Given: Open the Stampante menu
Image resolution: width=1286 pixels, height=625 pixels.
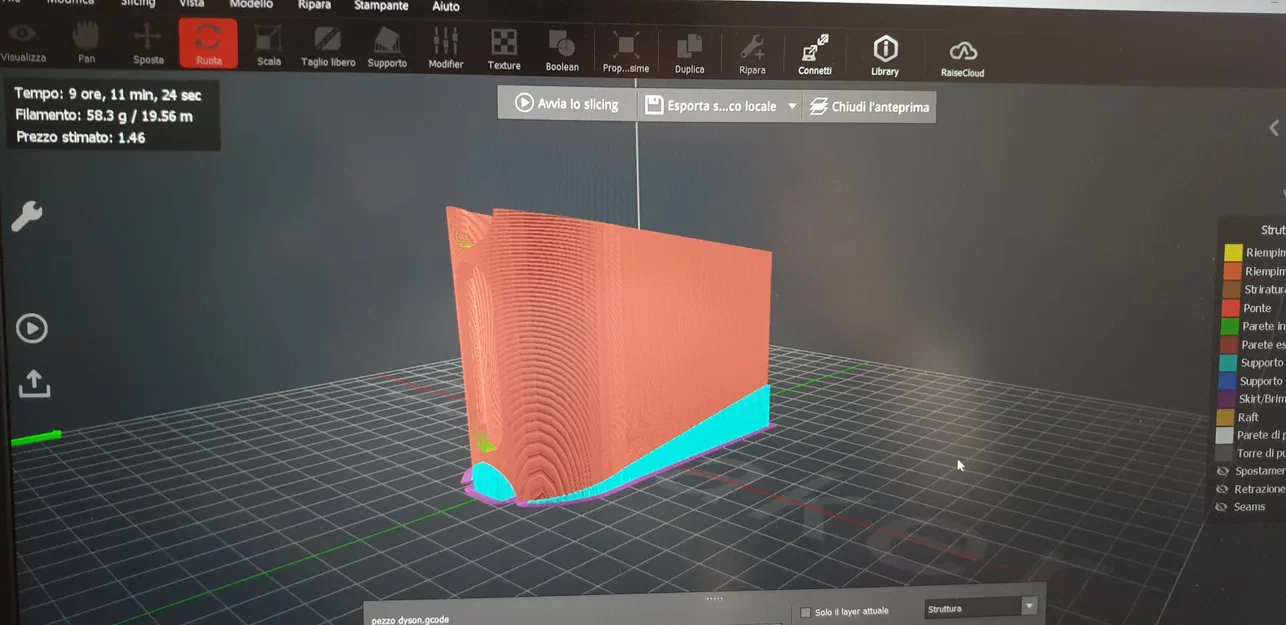Looking at the screenshot, I should (x=381, y=5).
